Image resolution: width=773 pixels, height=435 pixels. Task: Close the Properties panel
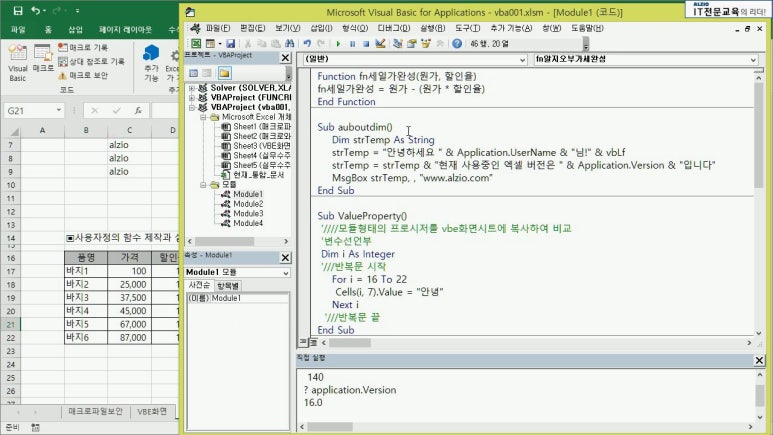285,257
